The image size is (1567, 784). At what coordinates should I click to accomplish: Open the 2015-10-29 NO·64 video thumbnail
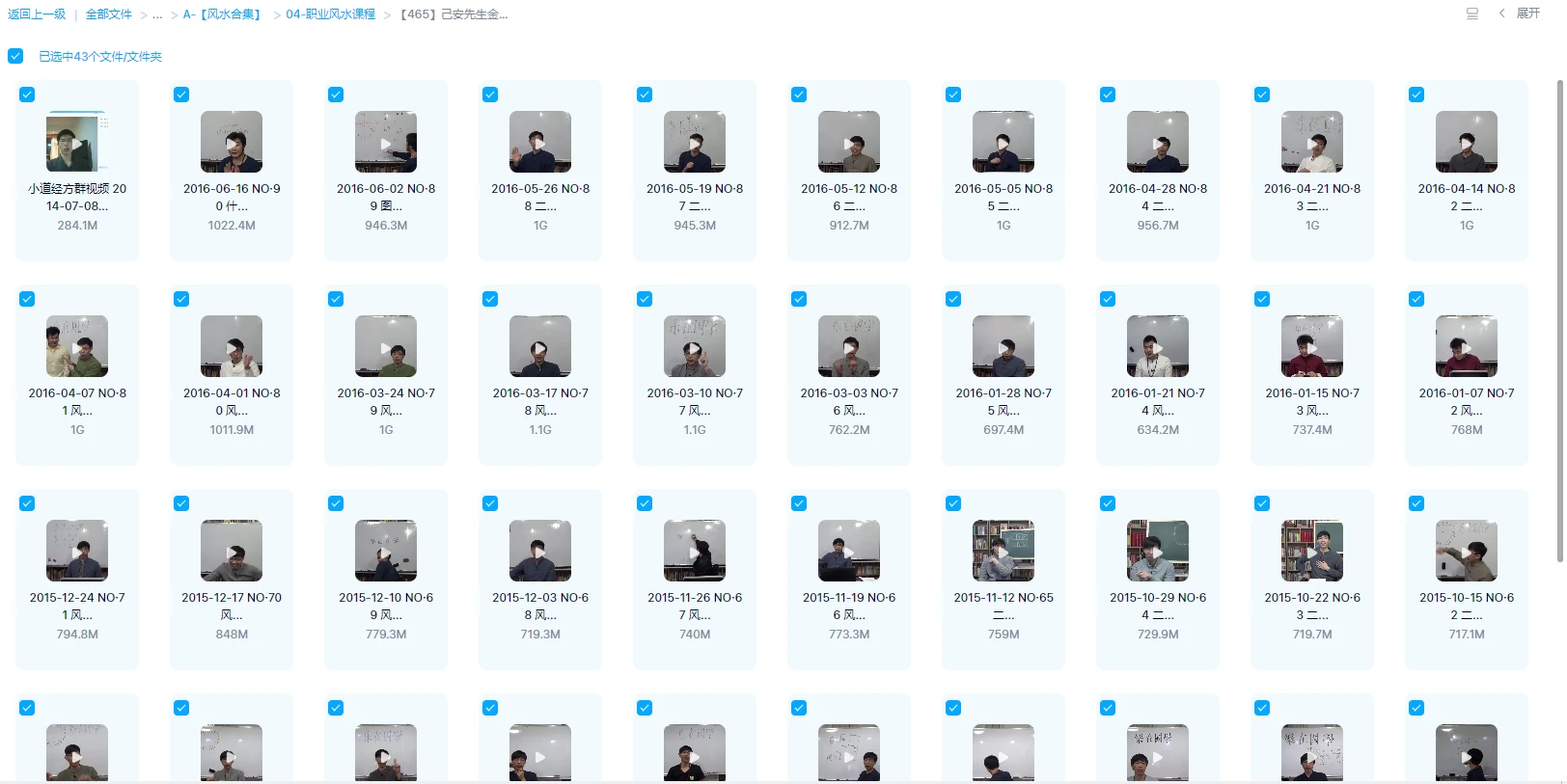click(1158, 551)
